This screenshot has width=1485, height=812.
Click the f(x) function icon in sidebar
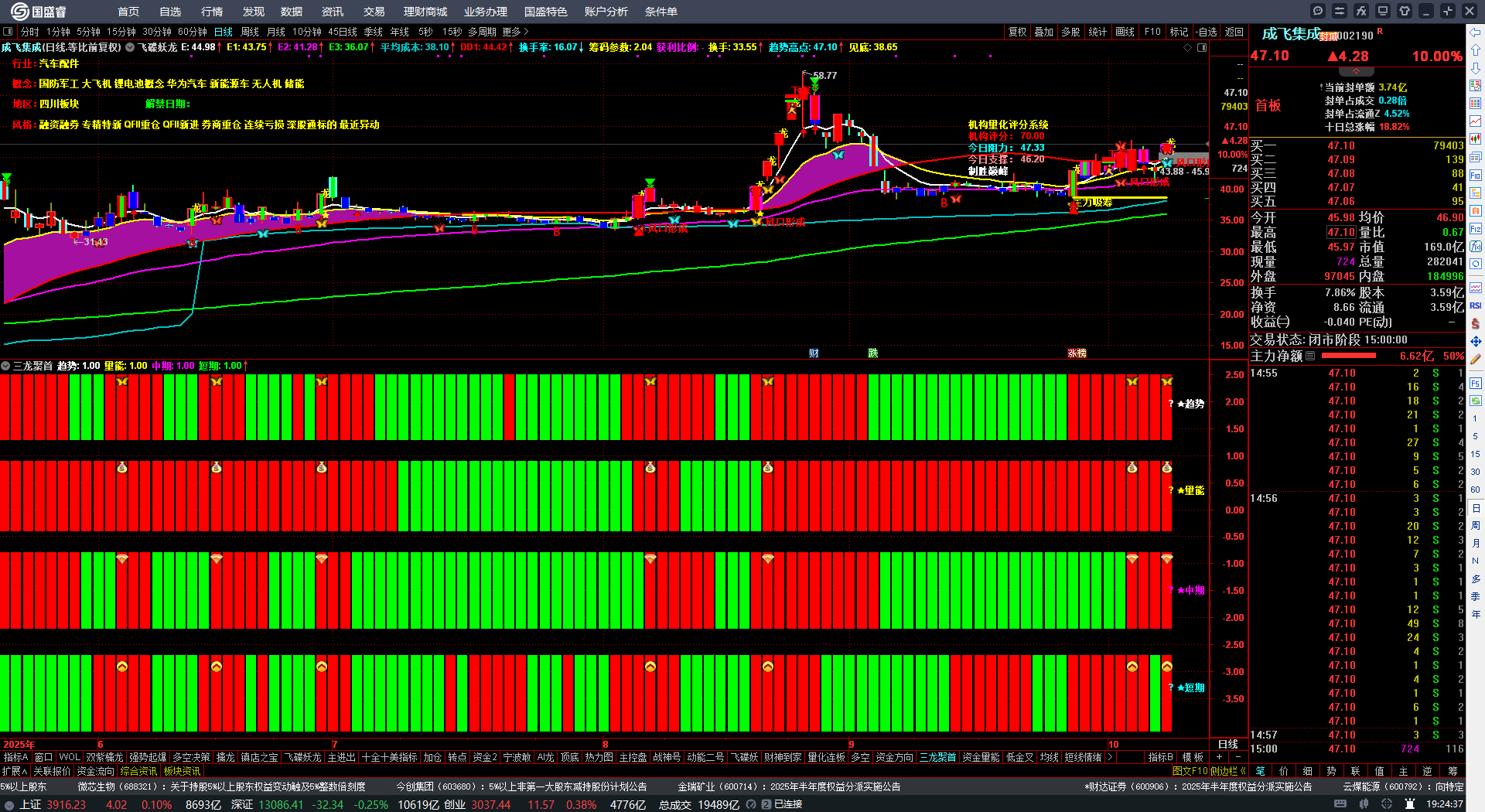(1476, 247)
